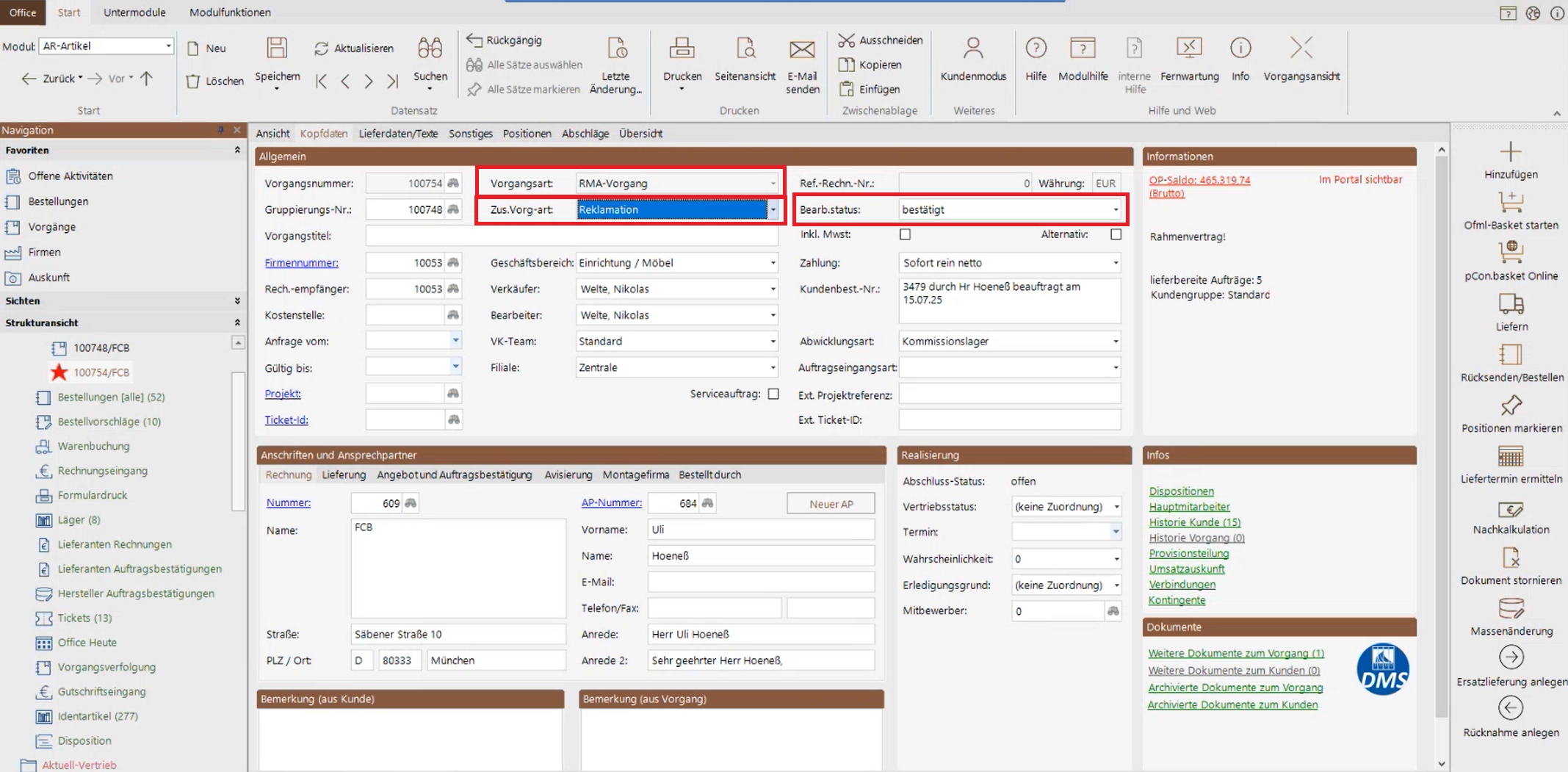Open the Historie Kunde (15) link
This screenshot has width=1568, height=772.
pos(1194,522)
